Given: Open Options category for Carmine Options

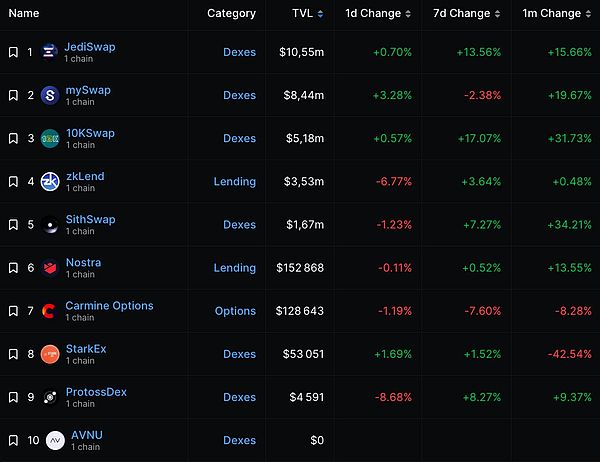Looking at the screenshot, I should pos(235,311).
